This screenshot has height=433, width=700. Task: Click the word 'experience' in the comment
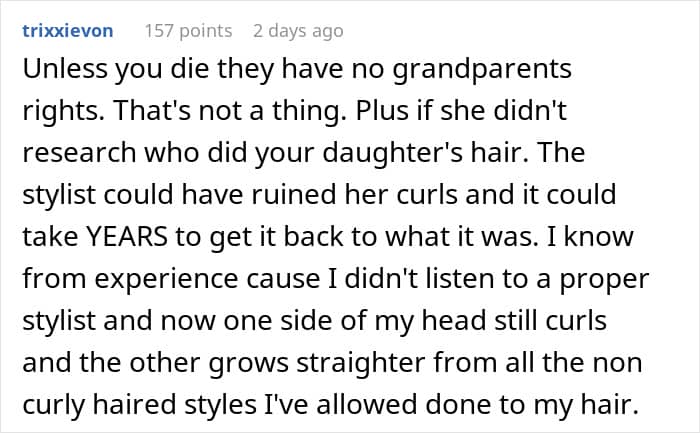coord(166,279)
